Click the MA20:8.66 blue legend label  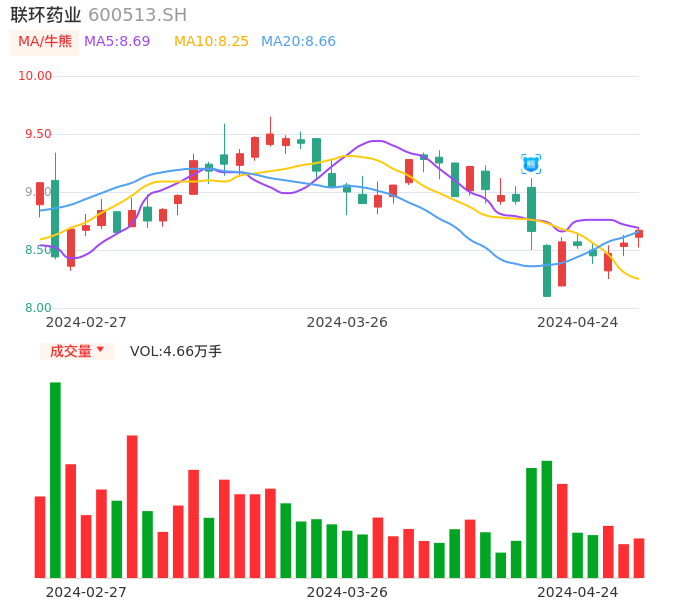click(298, 42)
